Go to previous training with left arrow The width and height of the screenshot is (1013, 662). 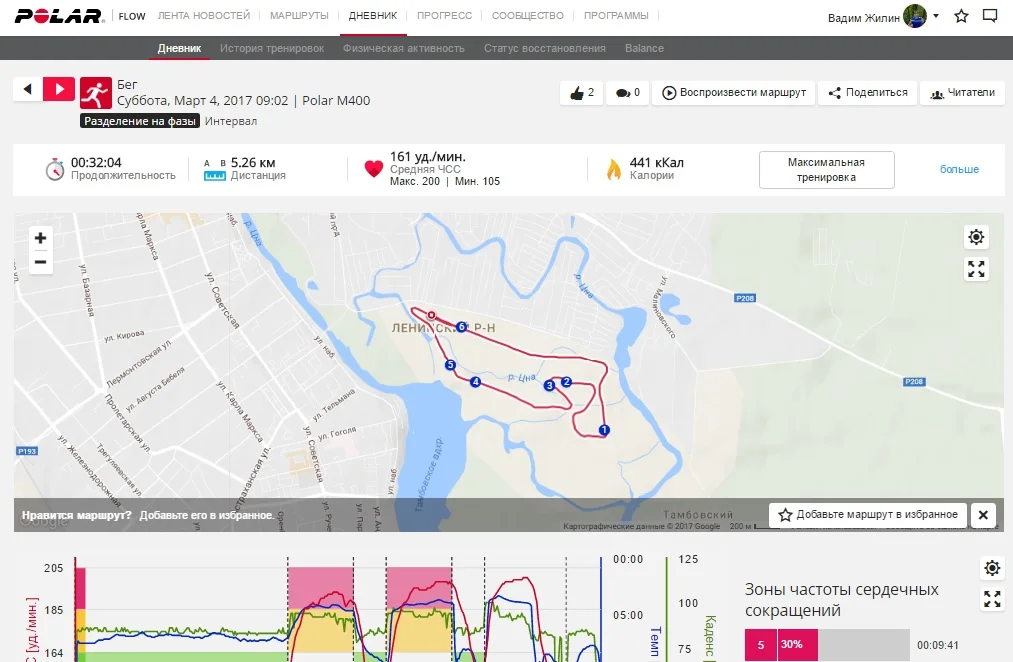pos(27,89)
